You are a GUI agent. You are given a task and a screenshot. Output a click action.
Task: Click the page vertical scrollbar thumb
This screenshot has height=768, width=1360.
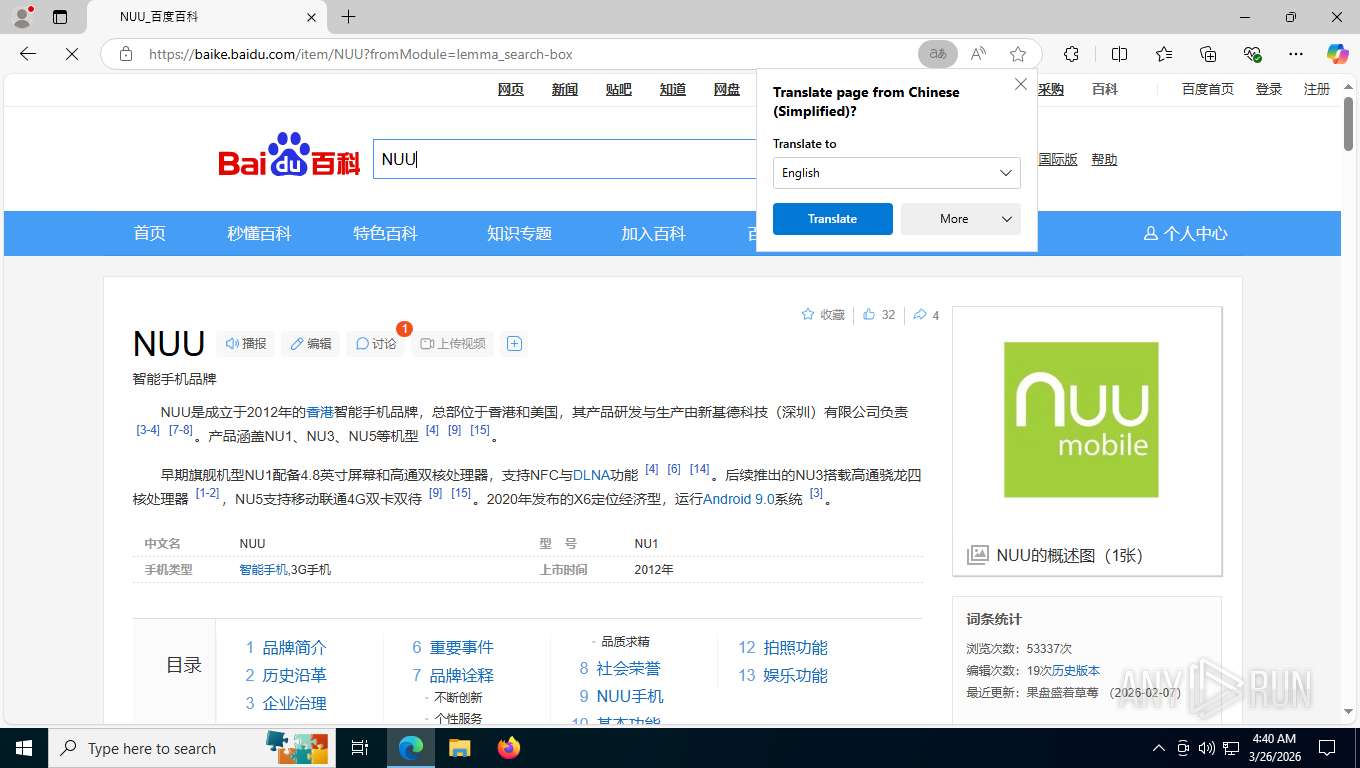[1349, 124]
